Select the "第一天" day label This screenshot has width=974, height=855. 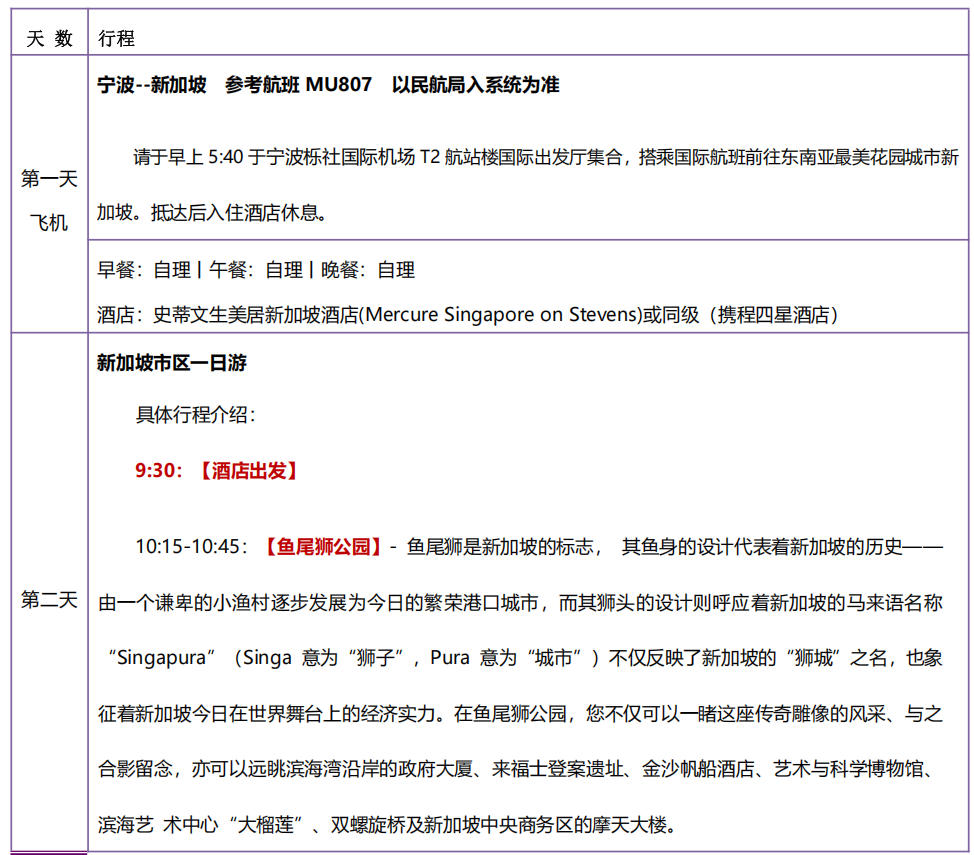pos(49,179)
